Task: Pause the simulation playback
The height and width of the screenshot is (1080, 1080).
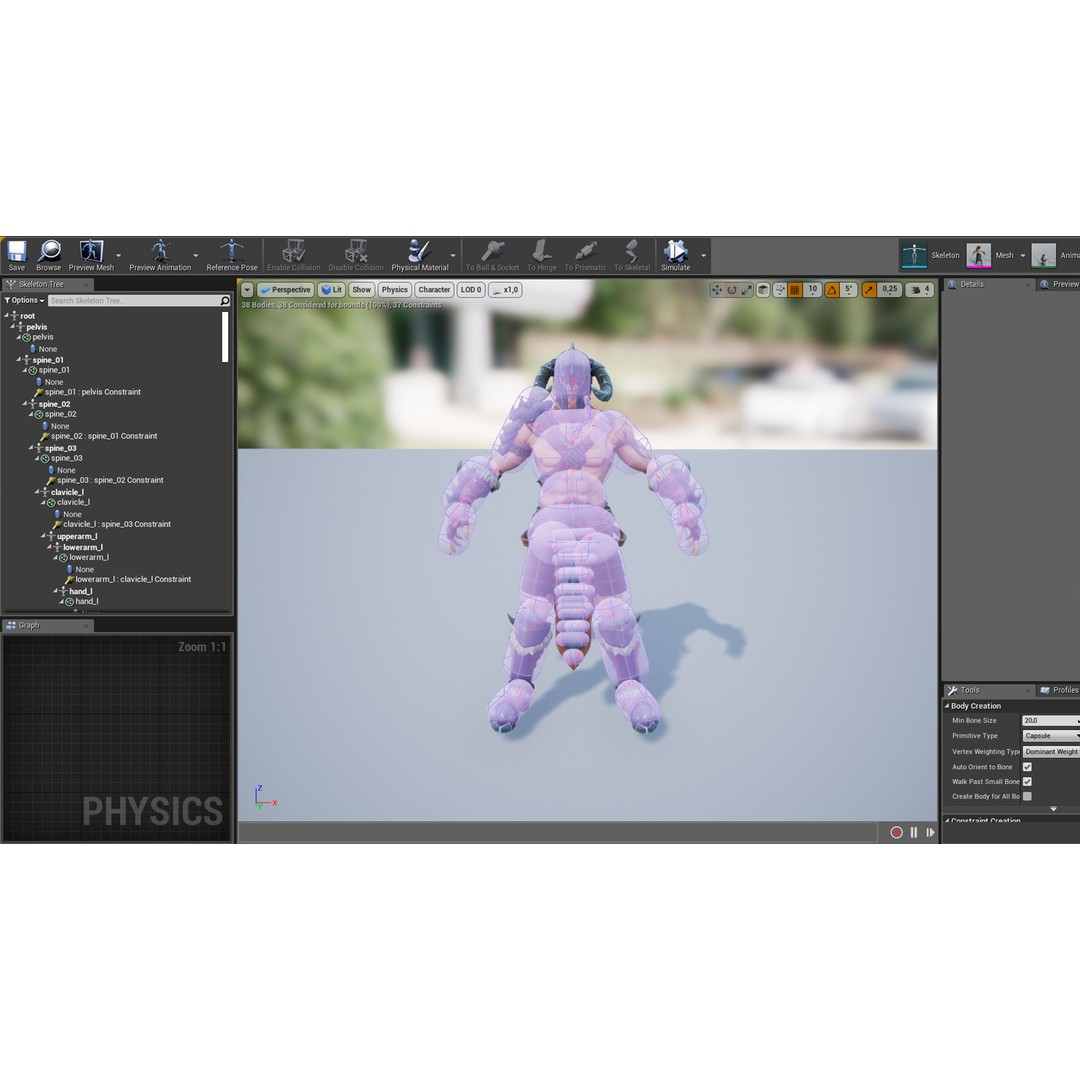Action: tap(914, 833)
